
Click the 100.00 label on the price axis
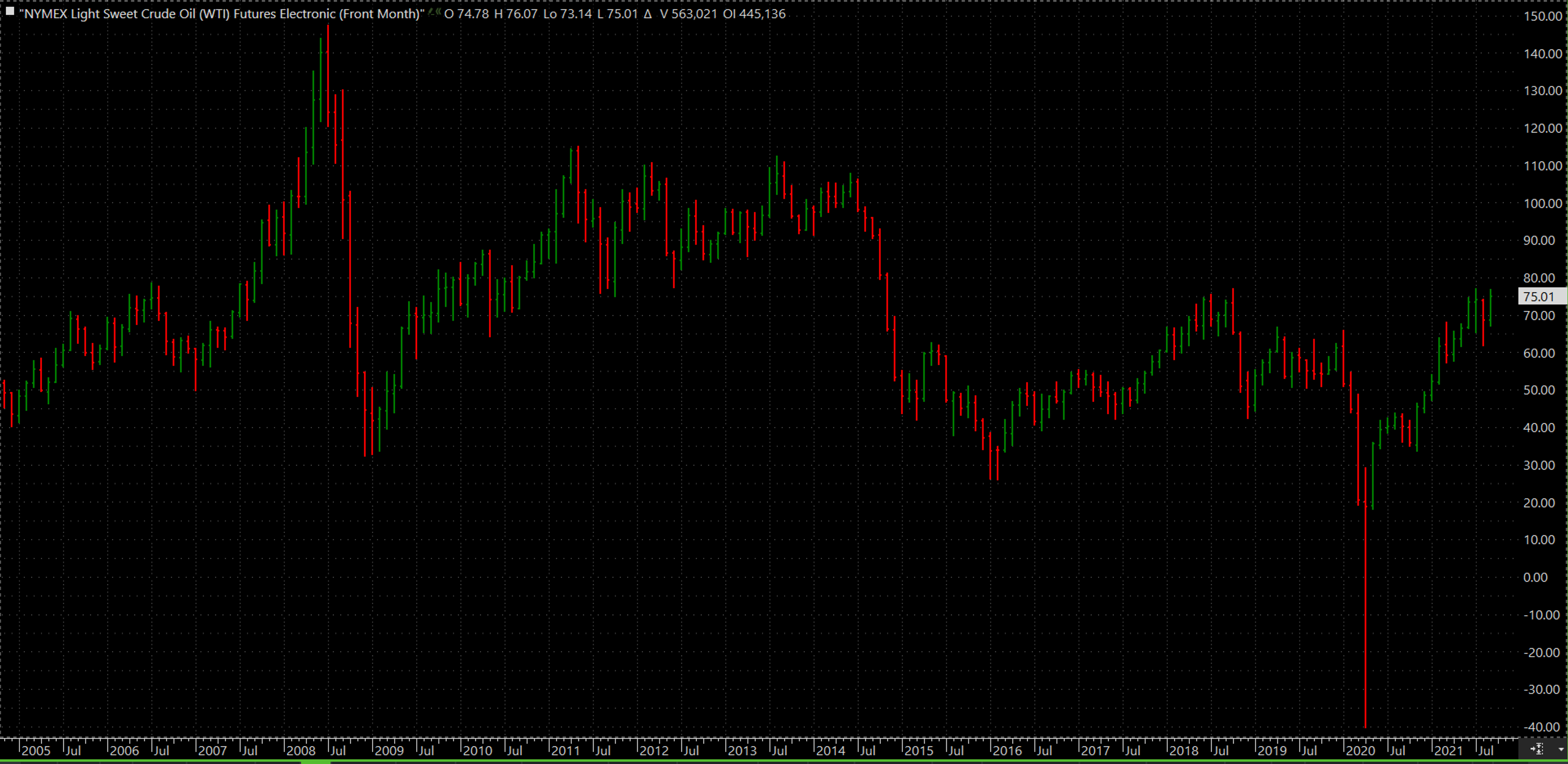coord(1542,203)
